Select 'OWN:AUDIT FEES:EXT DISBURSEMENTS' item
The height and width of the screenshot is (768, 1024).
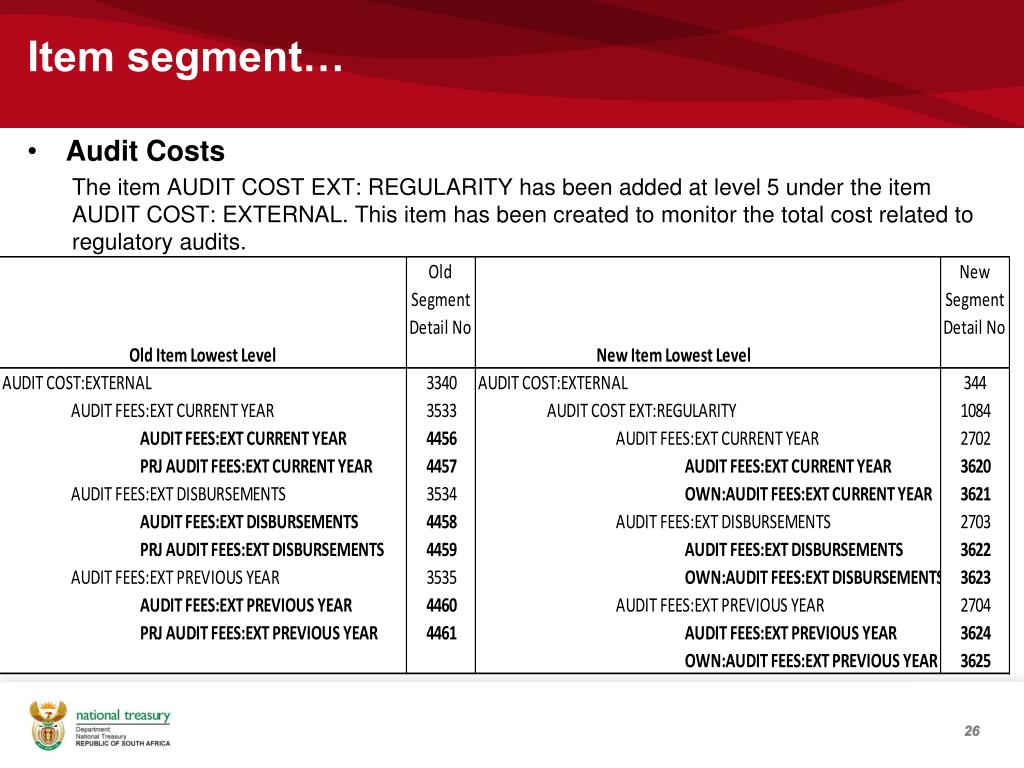point(812,577)
